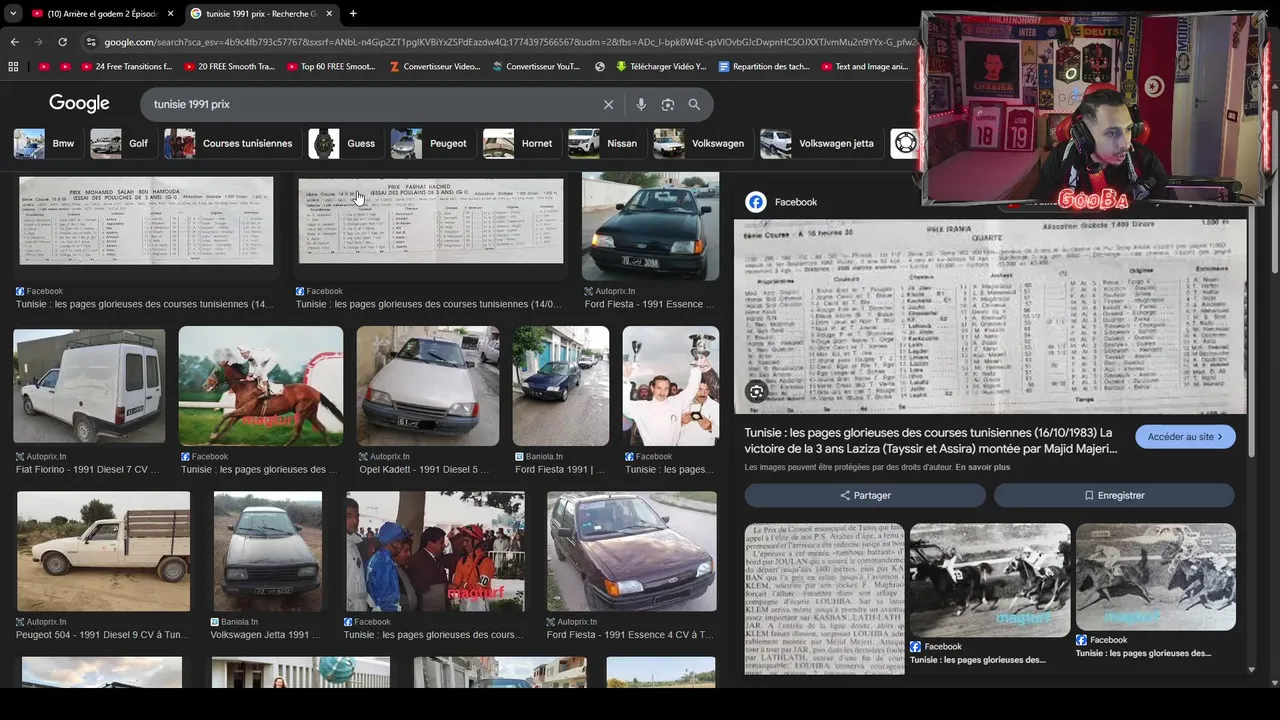
Task: Open the Ford Fiesta 1991 Essence 4 CV thumbnail
Action: pyautogui.click(x=632, y=551)
